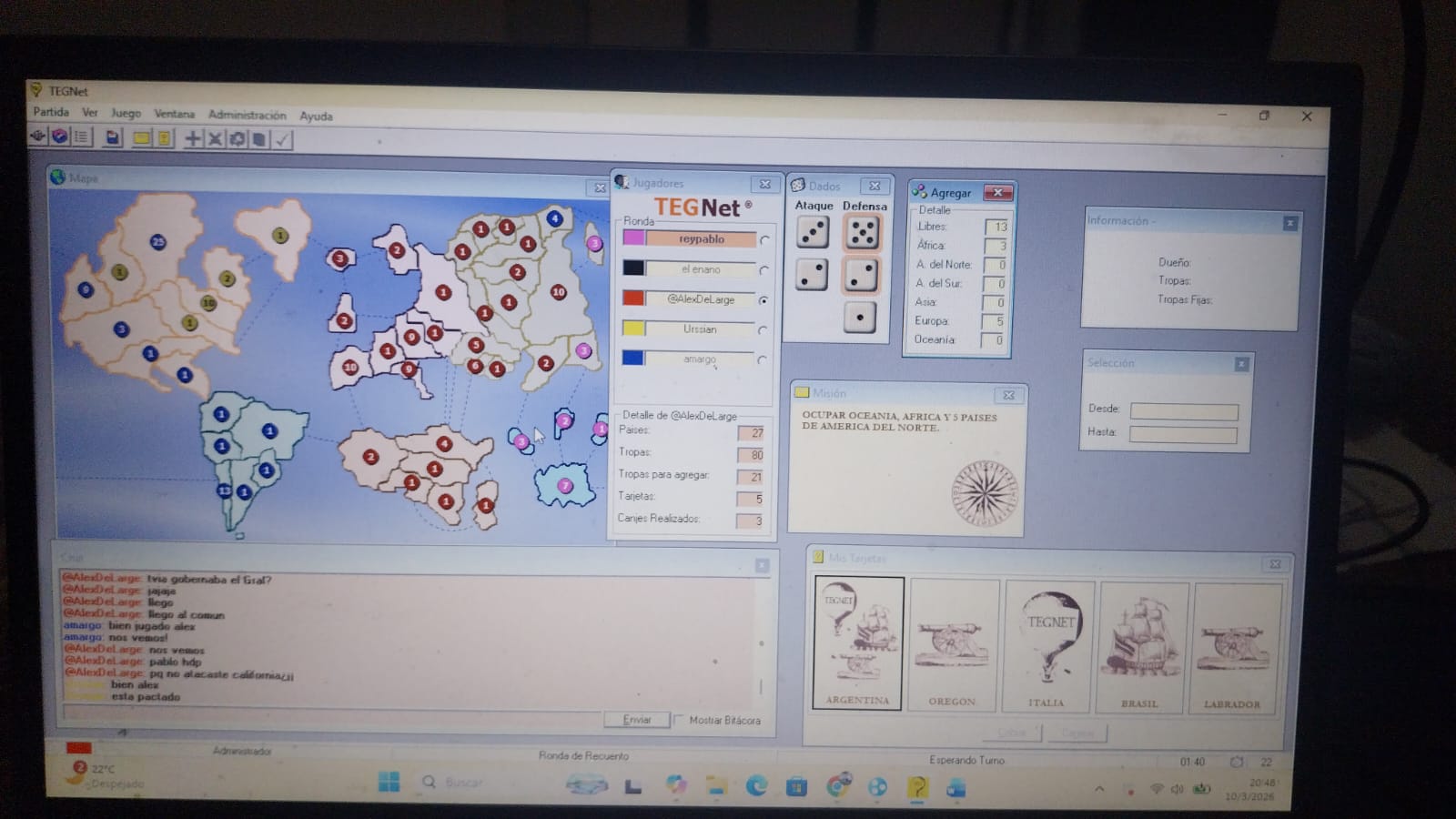The height and width of the screenshot is (819, 1456).
Task: Click the floppy disk save icon
Action: (112, 137)
